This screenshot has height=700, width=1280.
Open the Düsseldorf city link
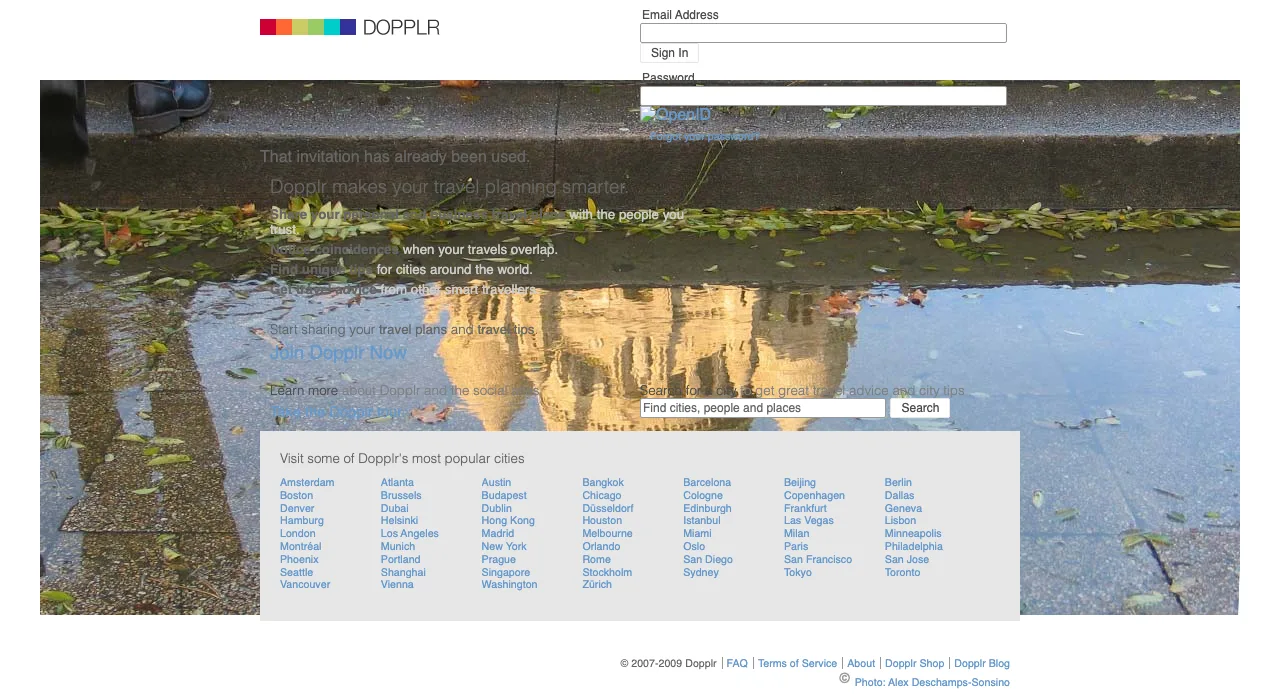608,509
